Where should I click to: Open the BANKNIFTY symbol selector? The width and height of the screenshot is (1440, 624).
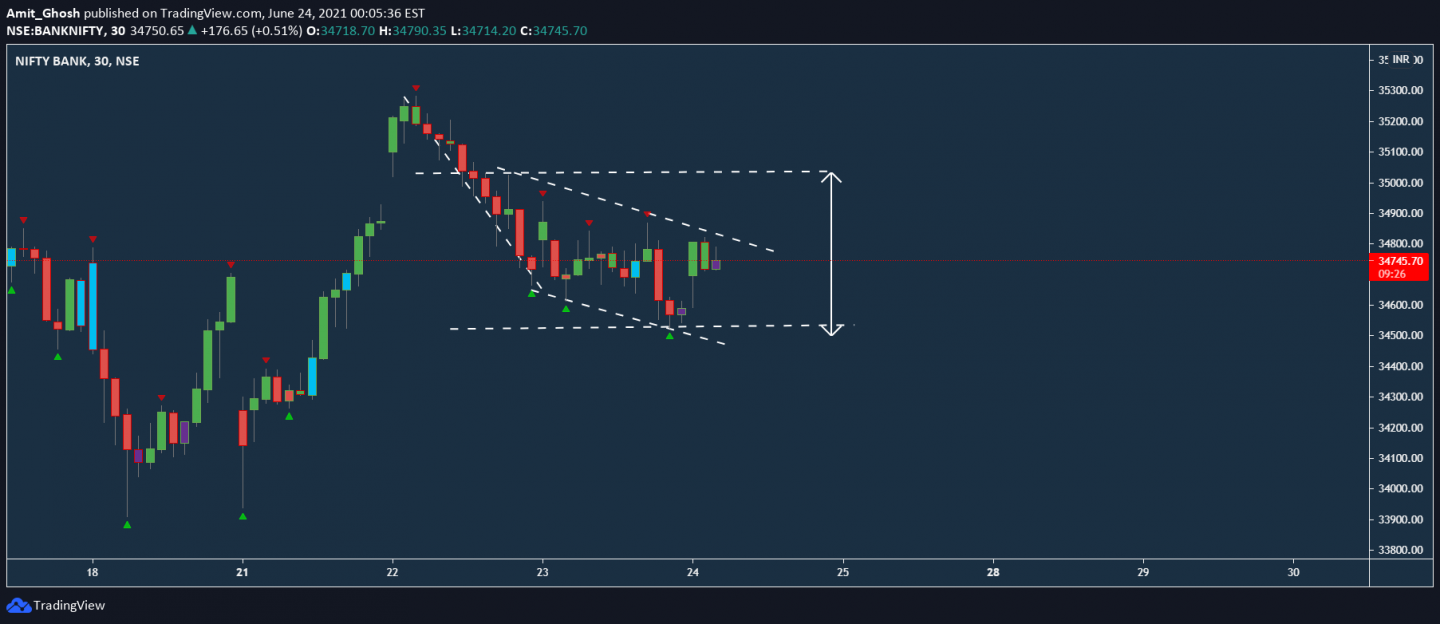click(55, 30)
